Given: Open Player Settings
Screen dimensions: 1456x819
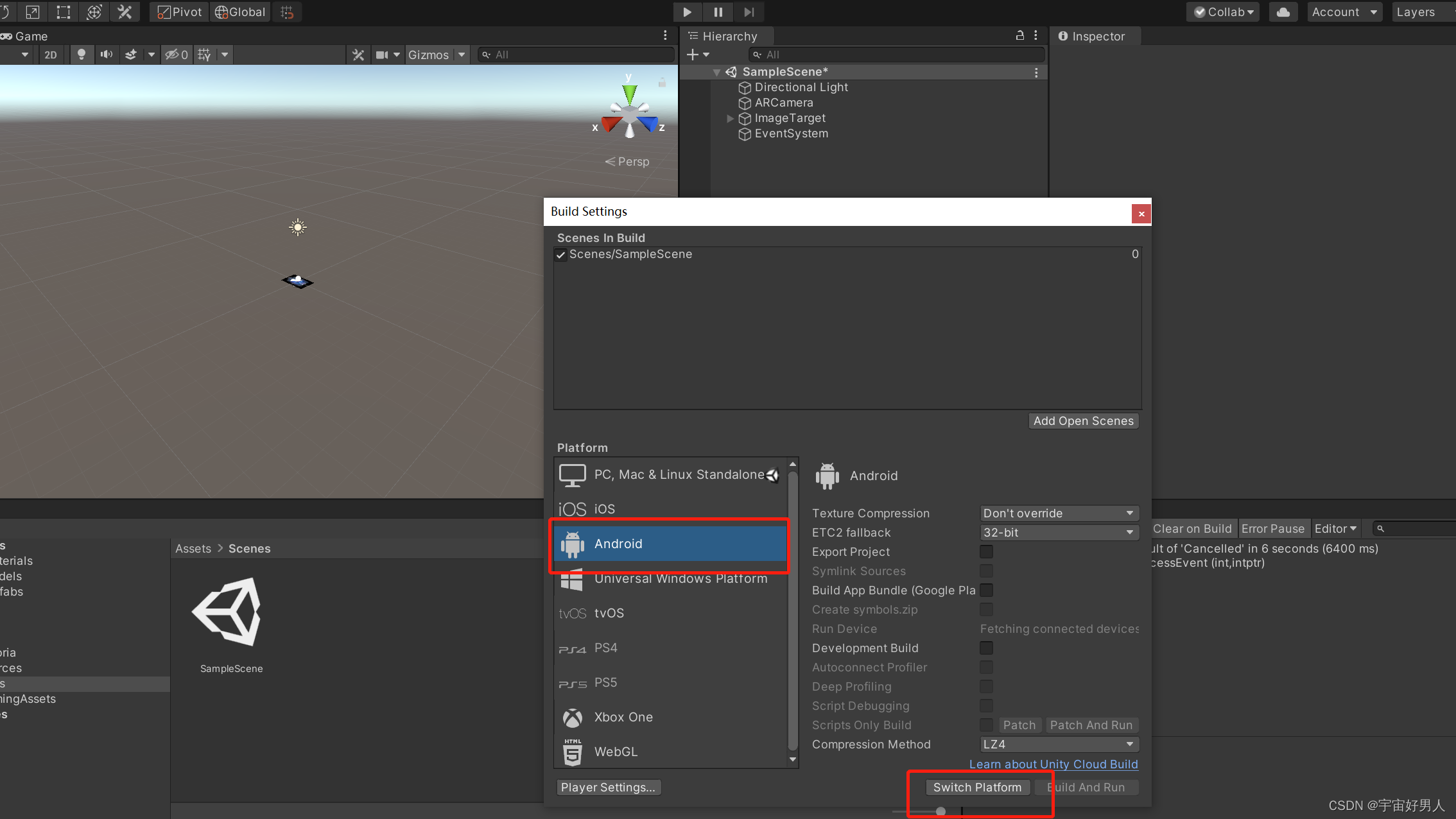Looking at the screenshot, I should click(x=608, y=788).
